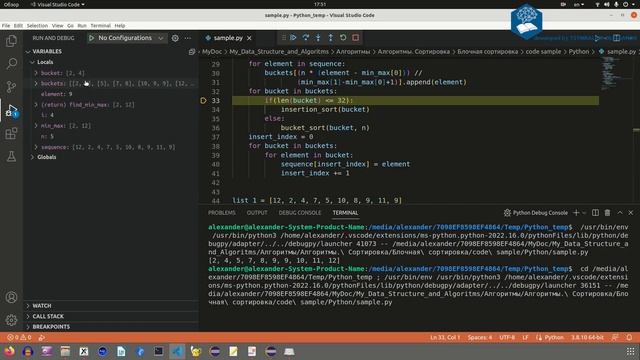Split the terminal panel
This screenshot has width=640, height=360.
(596, 213)
